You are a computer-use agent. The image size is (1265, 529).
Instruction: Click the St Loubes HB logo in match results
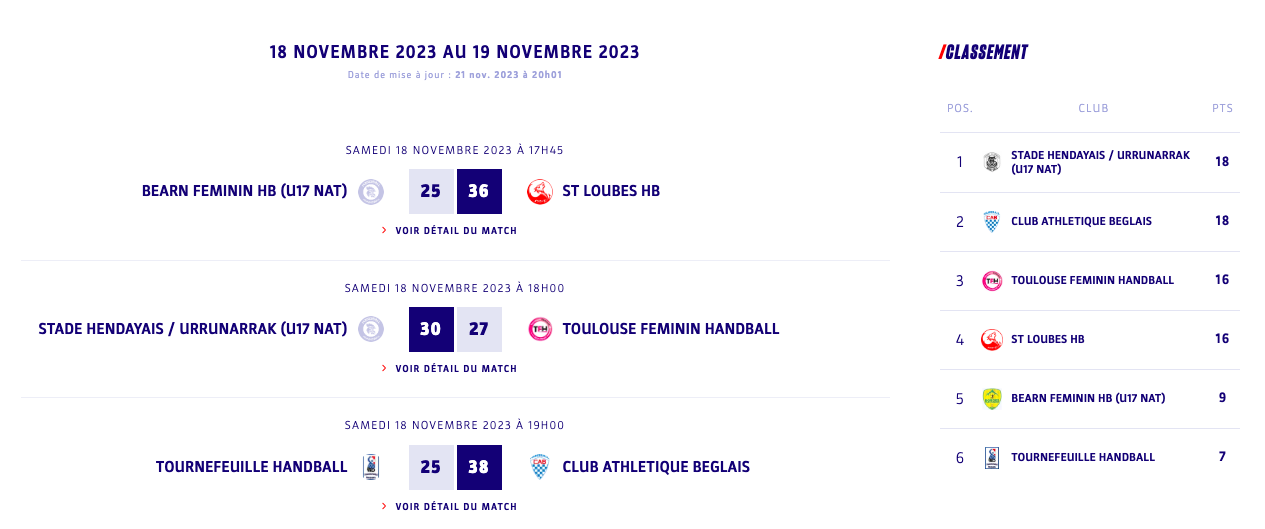(540, 191)
